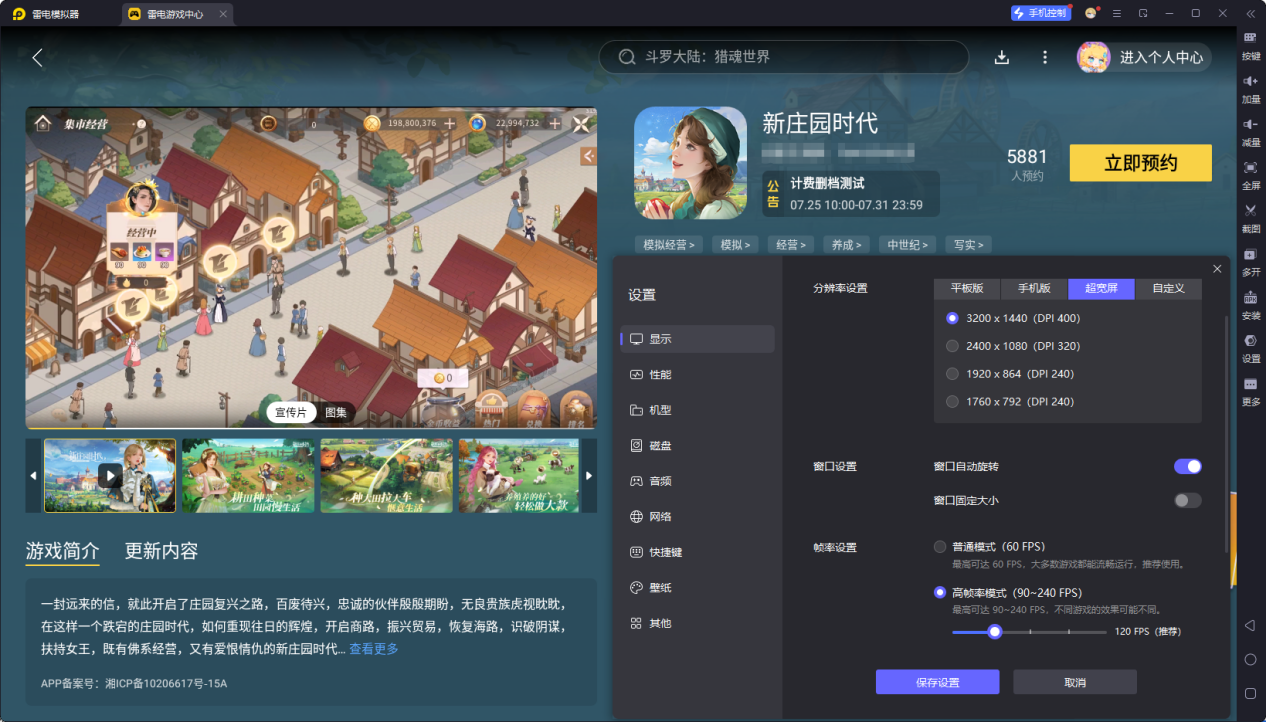The width and height of the screenshot is (1266, 722).
Task: Toggle 窗口固定大小 switch
Action: [x=1187, y=500]
